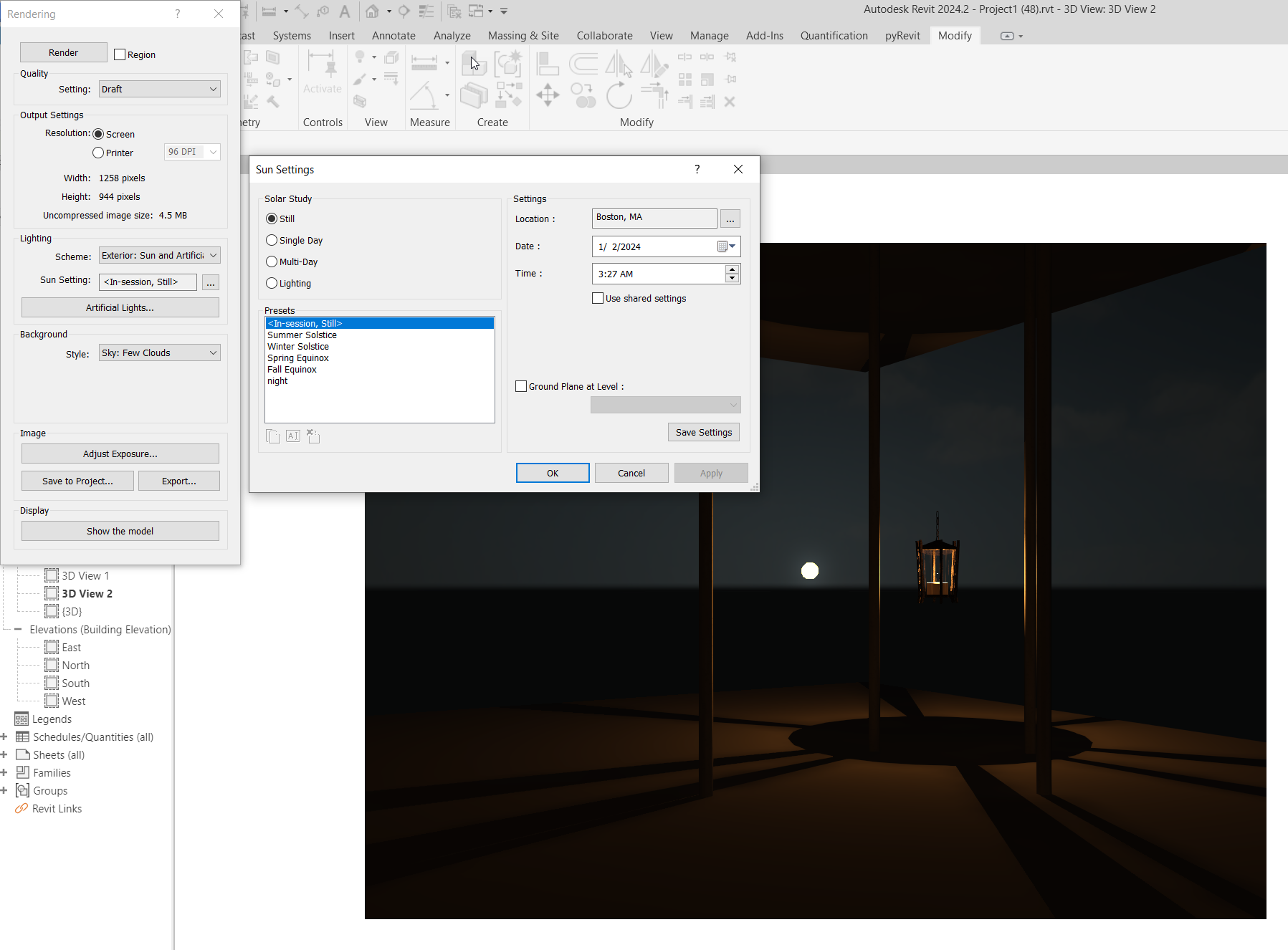Click the help icon in Rendering dialog
Viewport: 1288px width, 950px height.
click(177, 14)
